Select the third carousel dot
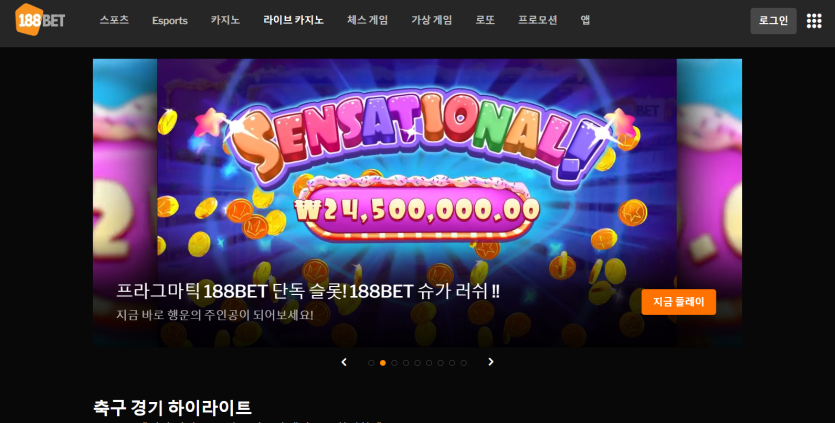Viewport: 835px width, 423px height. tap(395, 363)
